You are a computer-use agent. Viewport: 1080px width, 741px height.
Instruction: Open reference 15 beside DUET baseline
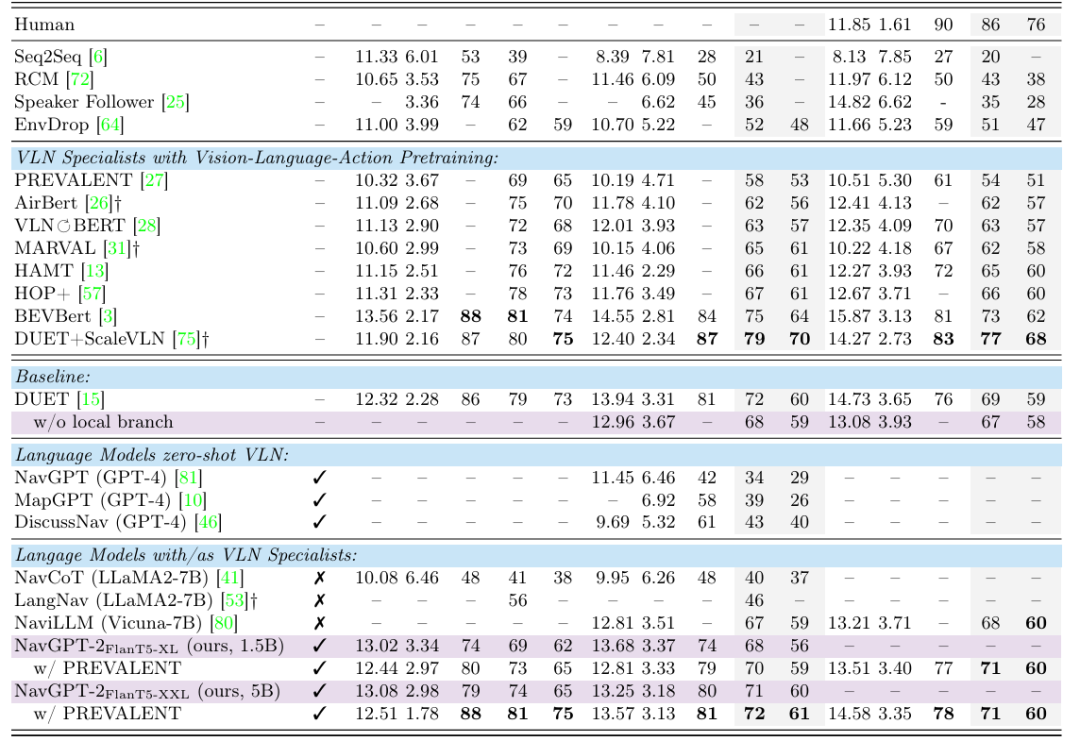[91, 399]
